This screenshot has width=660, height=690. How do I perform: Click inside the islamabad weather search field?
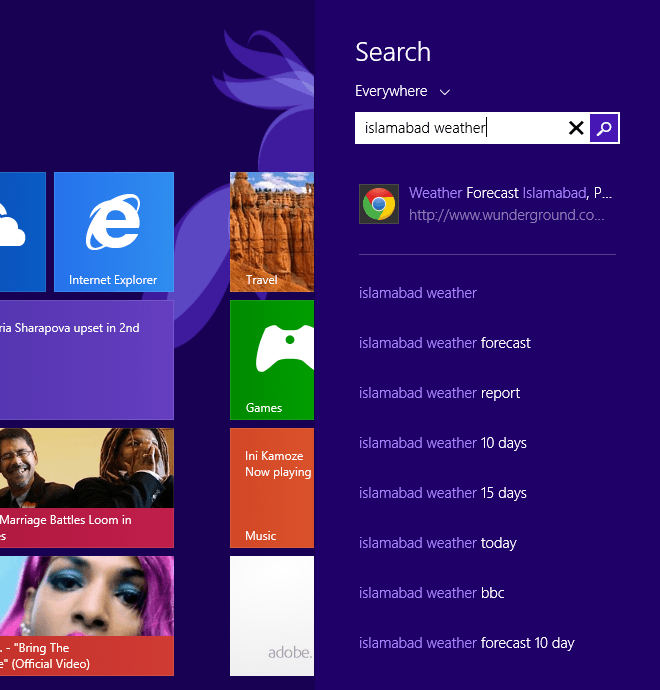click(x=460, y=128)
